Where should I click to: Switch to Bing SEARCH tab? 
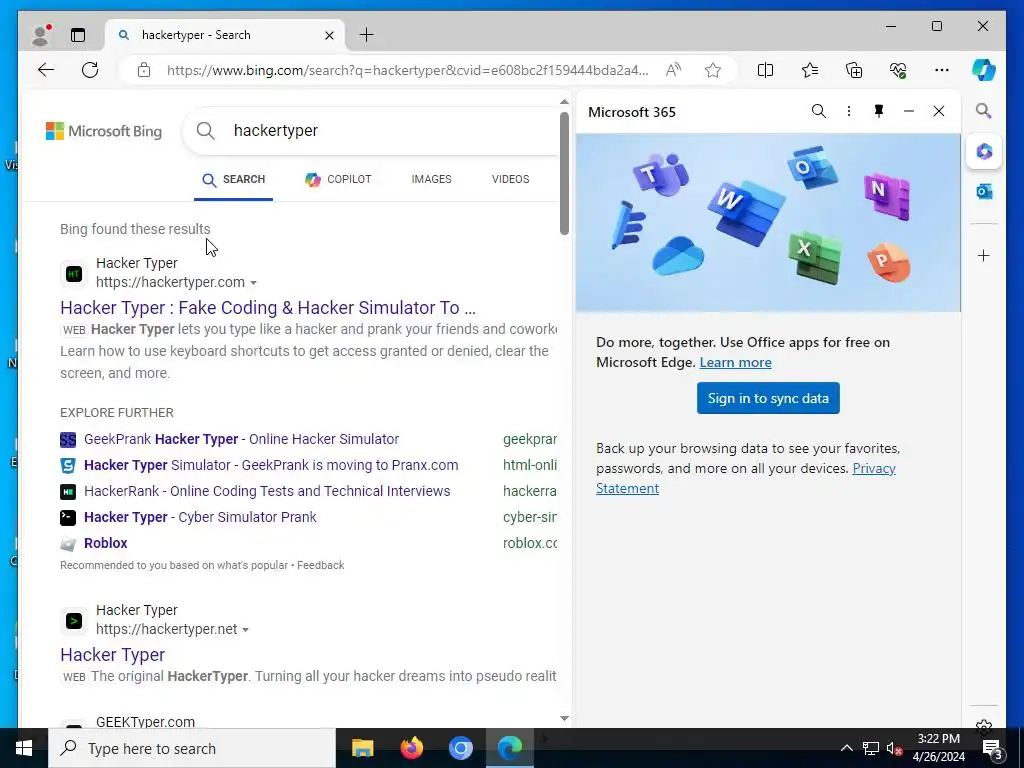(234, 180)
